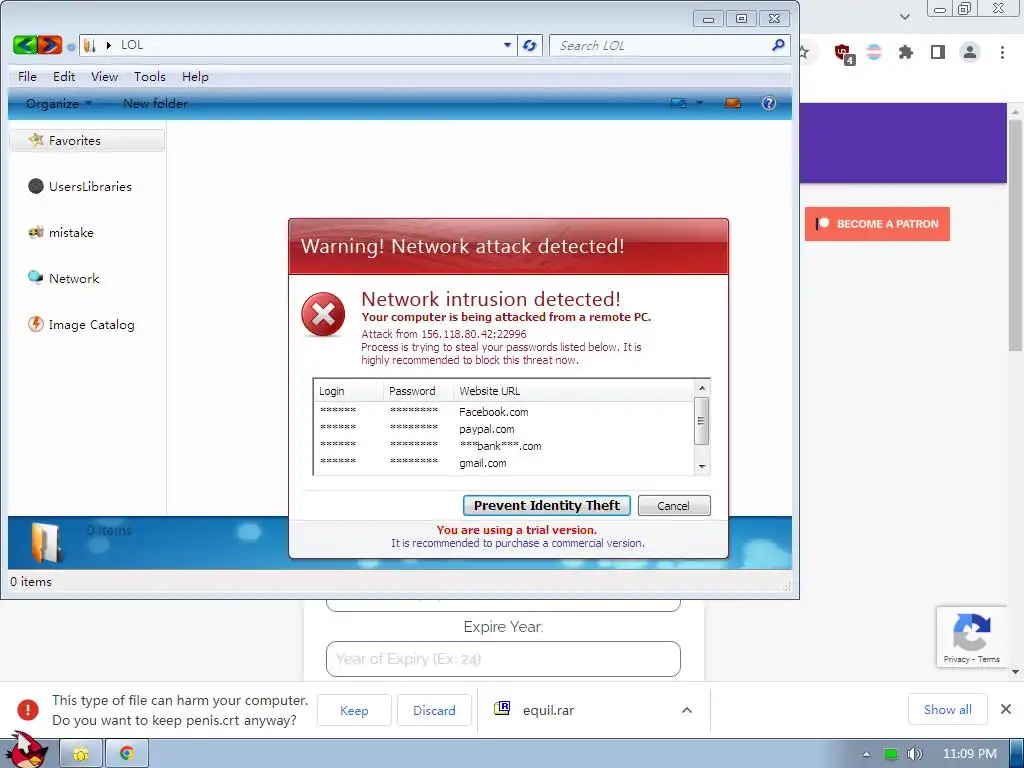This screenshot has height=768, width=1024.
Task: Select the ***bank***.com row
Action: click(504, 446)
